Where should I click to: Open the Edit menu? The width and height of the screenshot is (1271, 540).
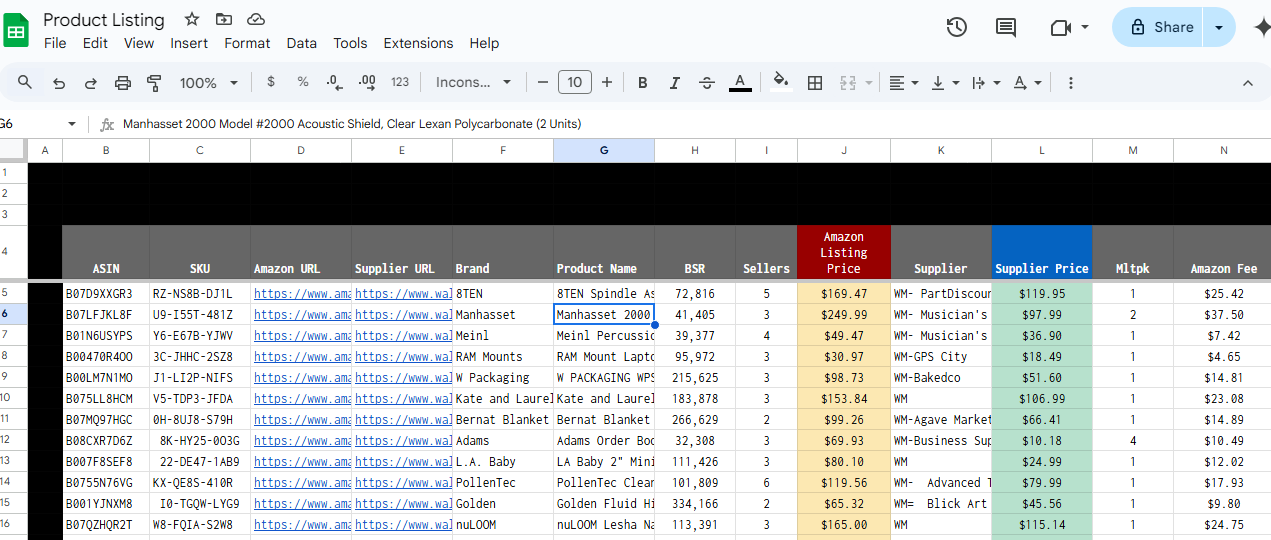[x=95, y=43]
